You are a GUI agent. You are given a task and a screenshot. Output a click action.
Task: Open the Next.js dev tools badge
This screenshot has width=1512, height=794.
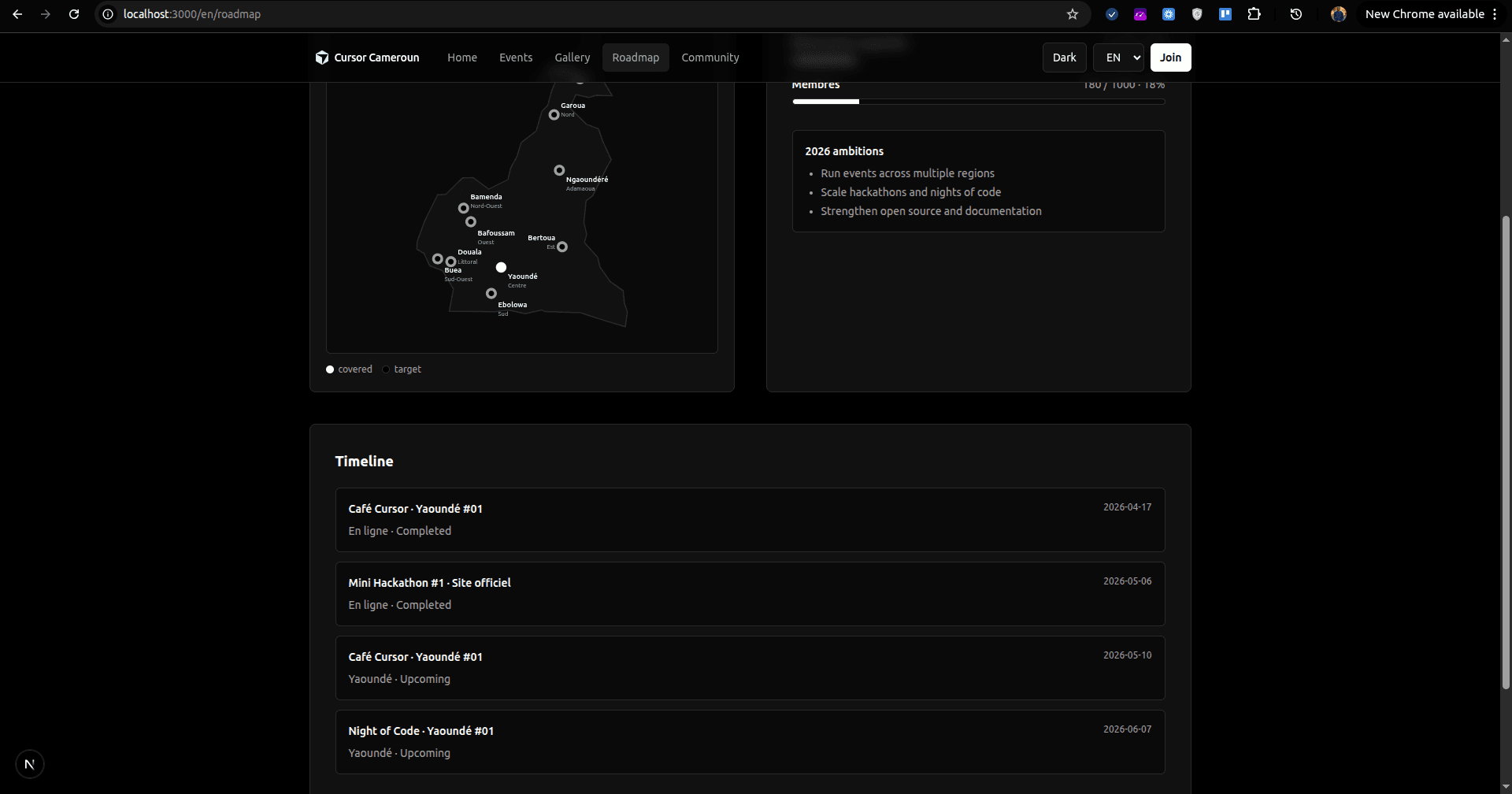coord(30,764)
